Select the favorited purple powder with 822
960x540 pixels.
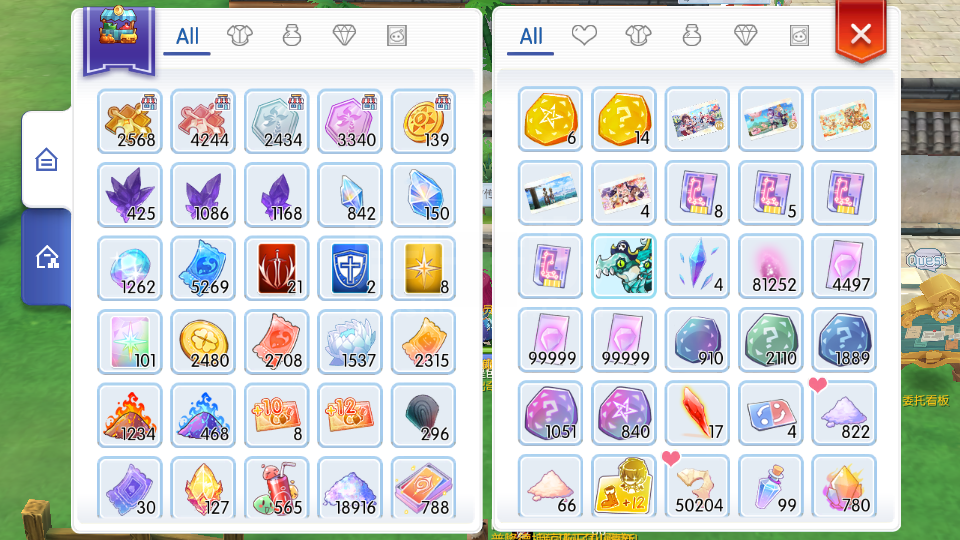coord(844,413)
